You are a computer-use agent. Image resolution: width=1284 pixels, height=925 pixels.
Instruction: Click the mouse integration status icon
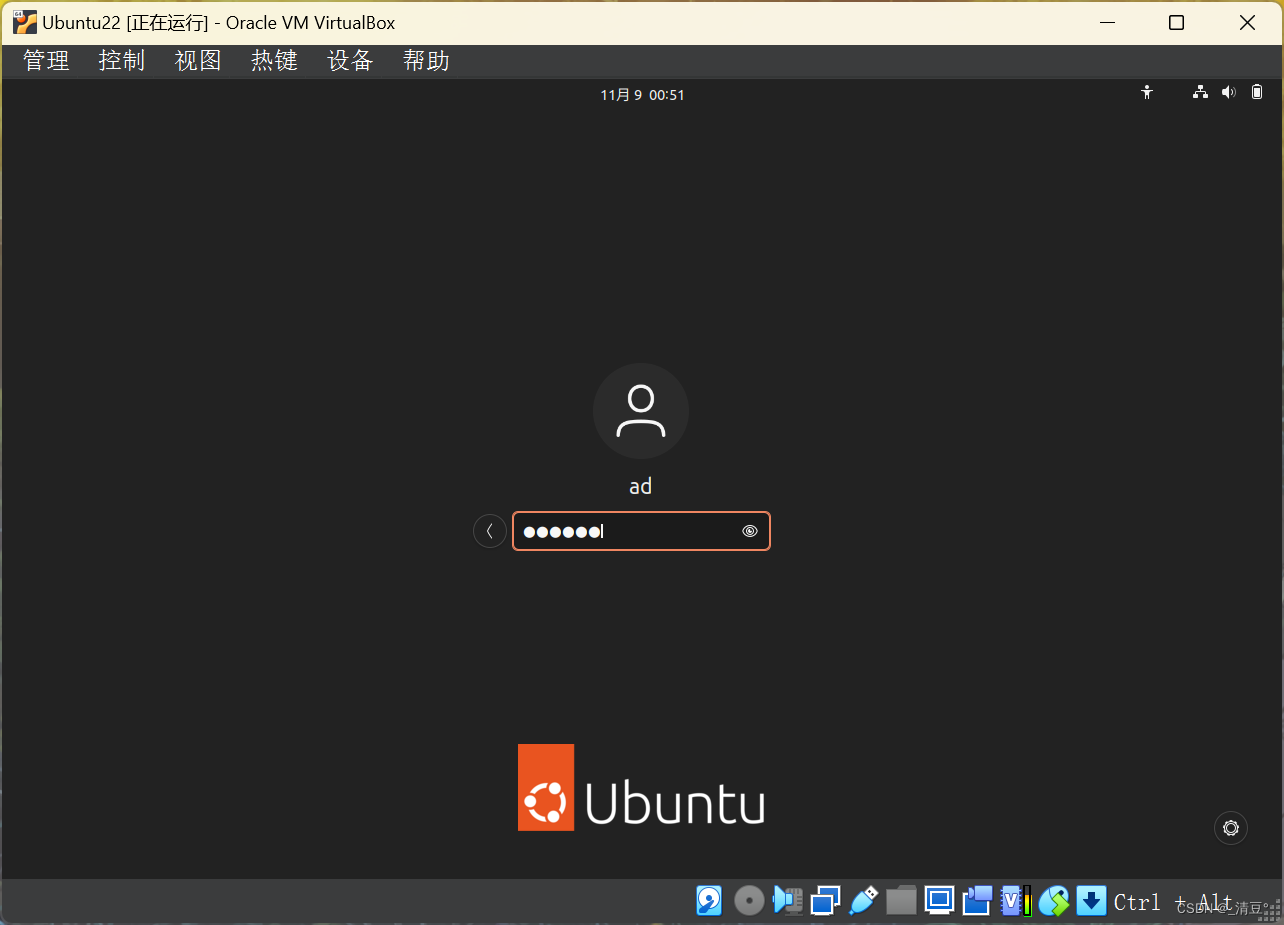[1054, 901]
